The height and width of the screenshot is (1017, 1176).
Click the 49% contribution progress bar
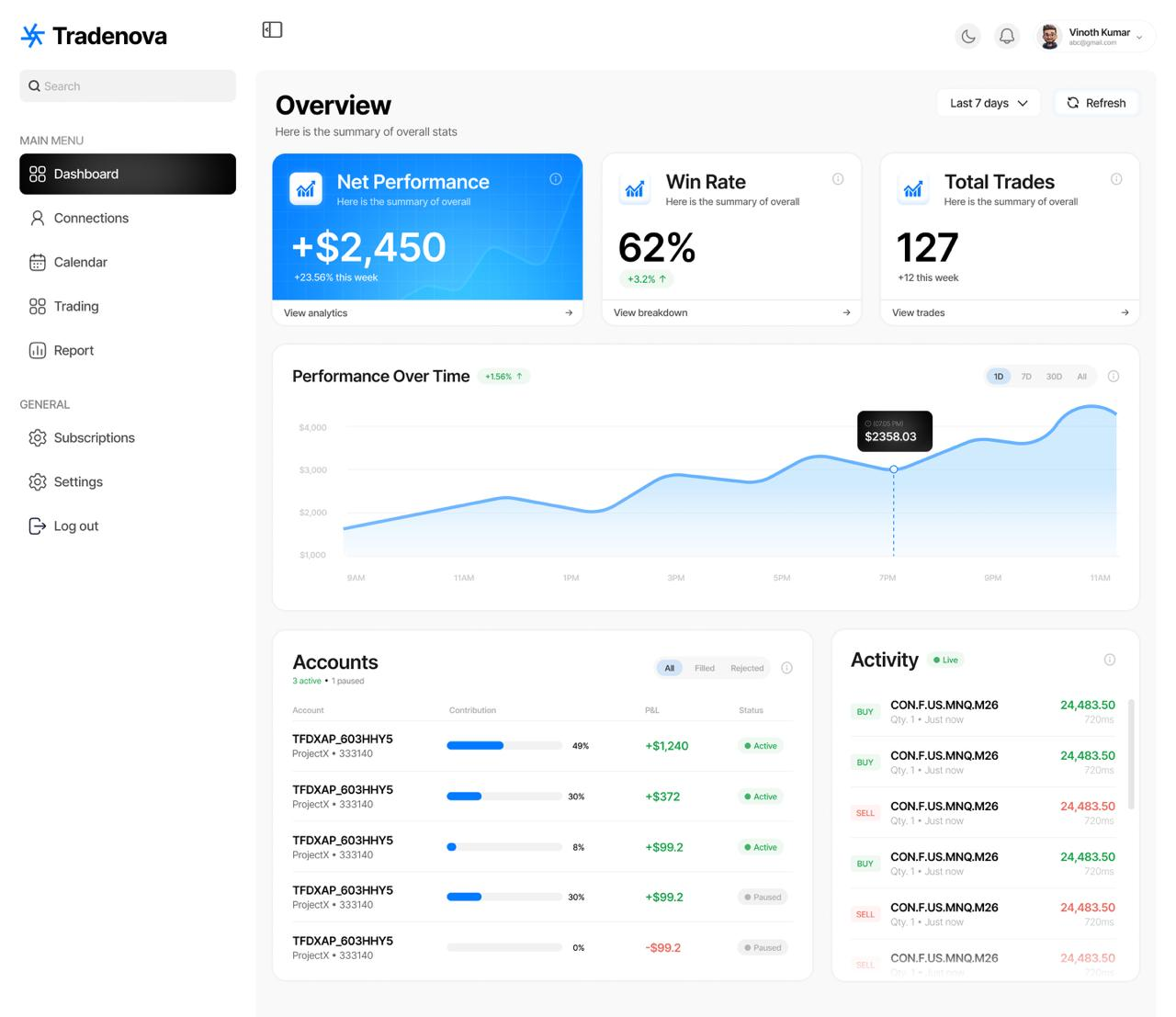tap(503, 746)
